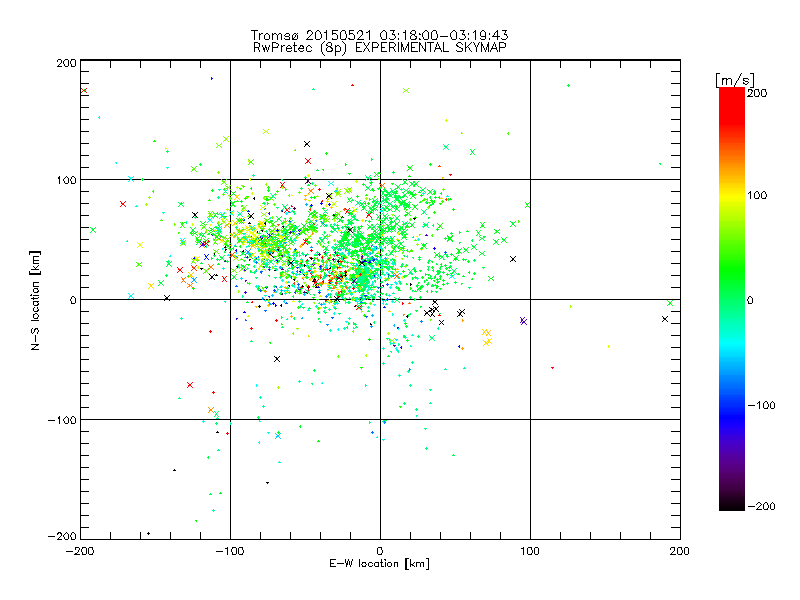The image size is (800, 600).
Task: Click y-axis tick label "200"
Action: (67, 63)
